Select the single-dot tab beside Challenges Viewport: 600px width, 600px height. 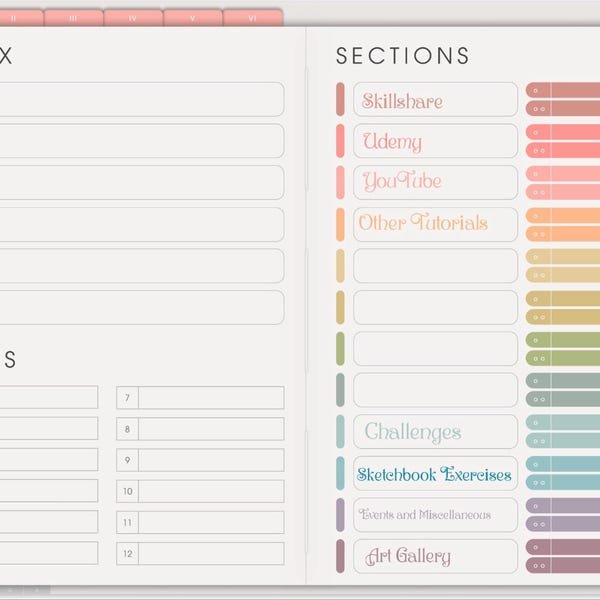pos(563,422)
